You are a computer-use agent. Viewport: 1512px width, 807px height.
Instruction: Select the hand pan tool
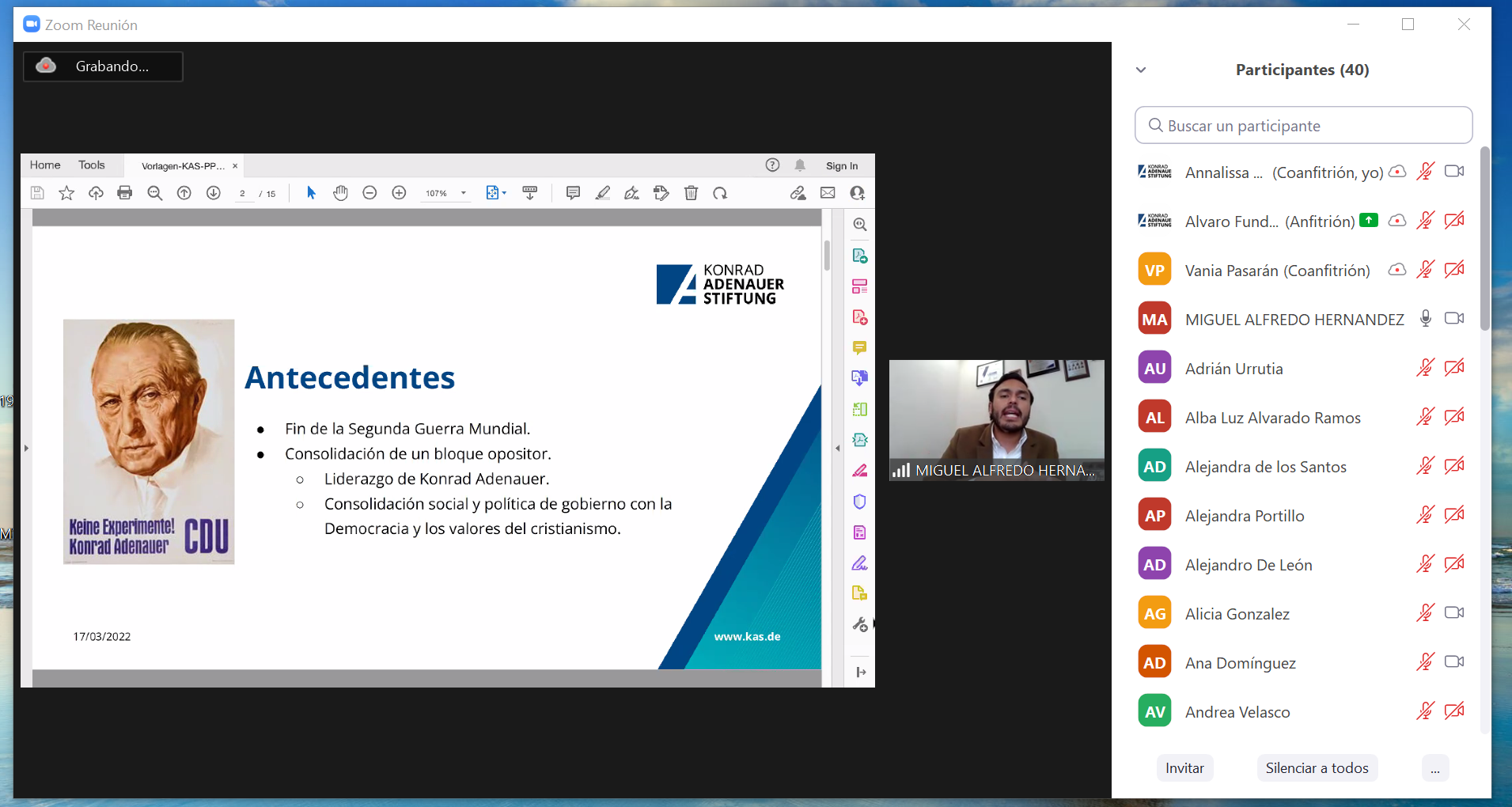coord(340,193)
